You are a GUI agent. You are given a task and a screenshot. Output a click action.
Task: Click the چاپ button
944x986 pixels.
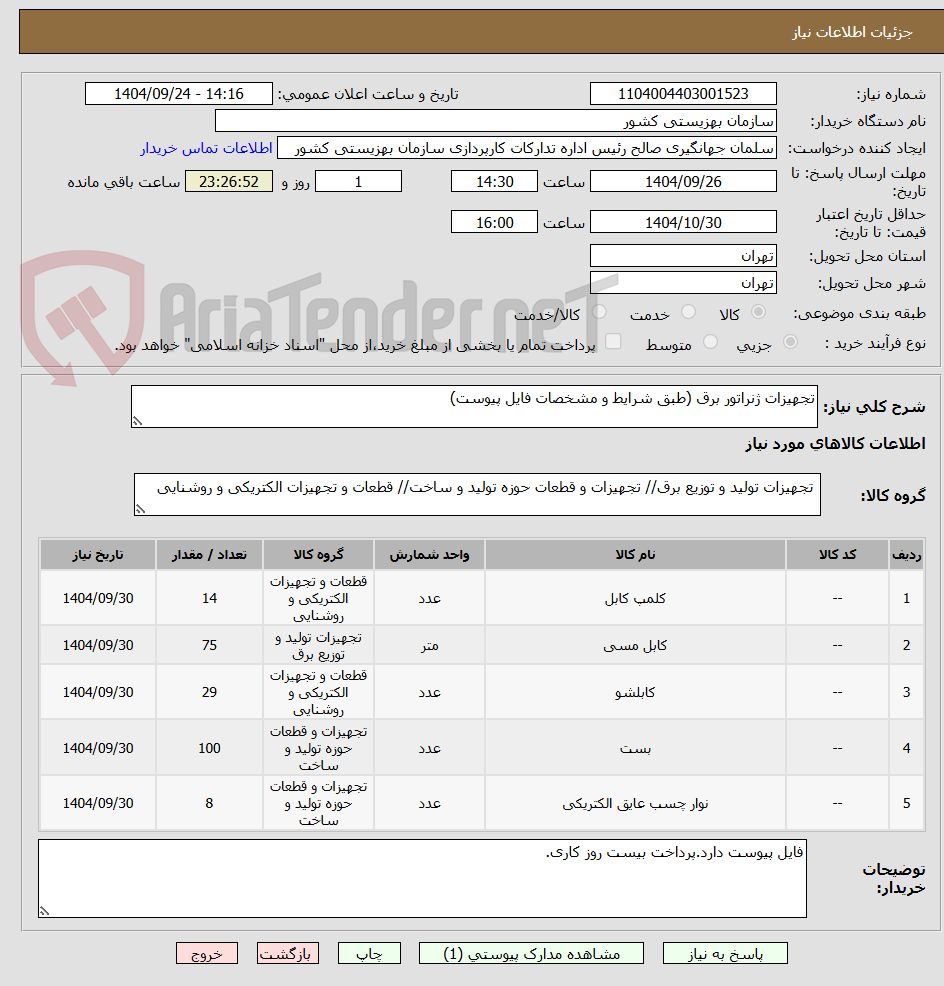click(x=369, y=953)
